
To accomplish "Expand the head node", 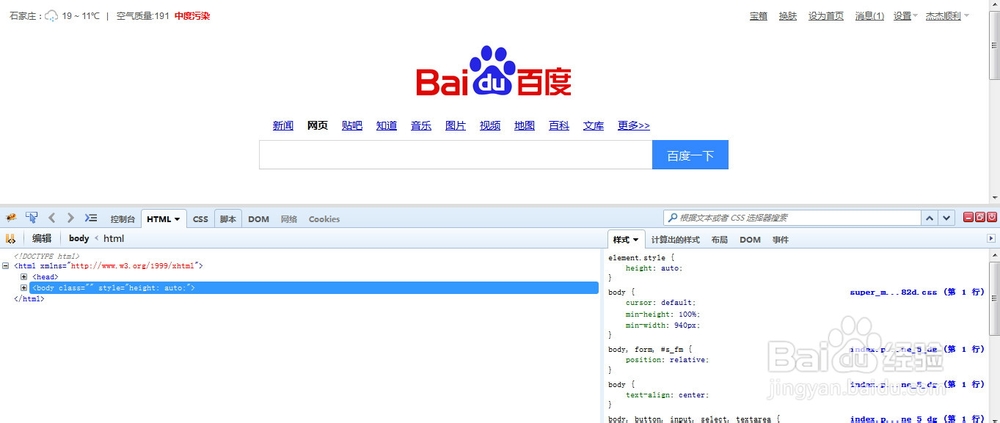I will pyautogui.click(x=24, y=277).
